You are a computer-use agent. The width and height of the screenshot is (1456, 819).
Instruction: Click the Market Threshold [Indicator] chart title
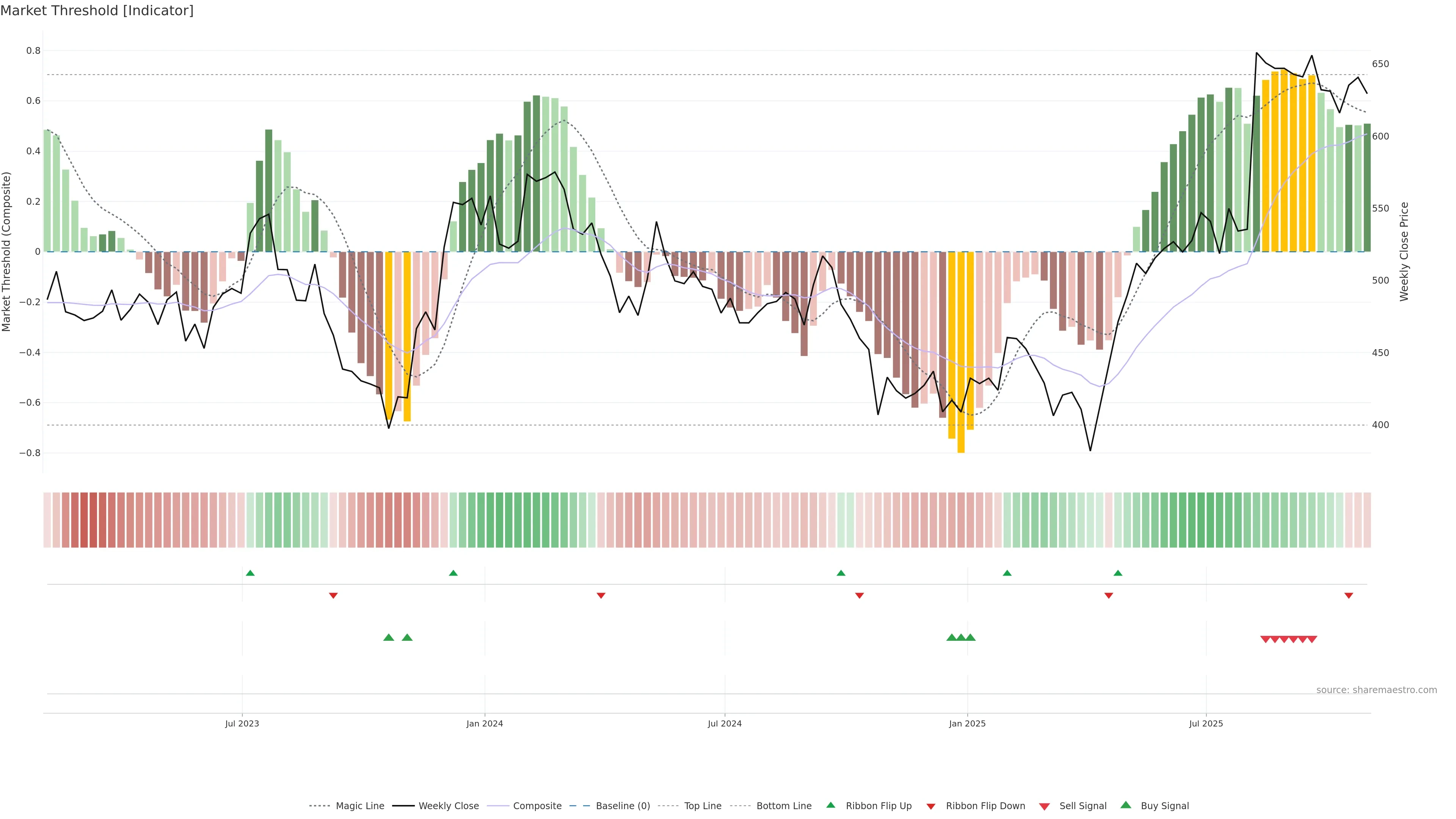click(97, 11)
